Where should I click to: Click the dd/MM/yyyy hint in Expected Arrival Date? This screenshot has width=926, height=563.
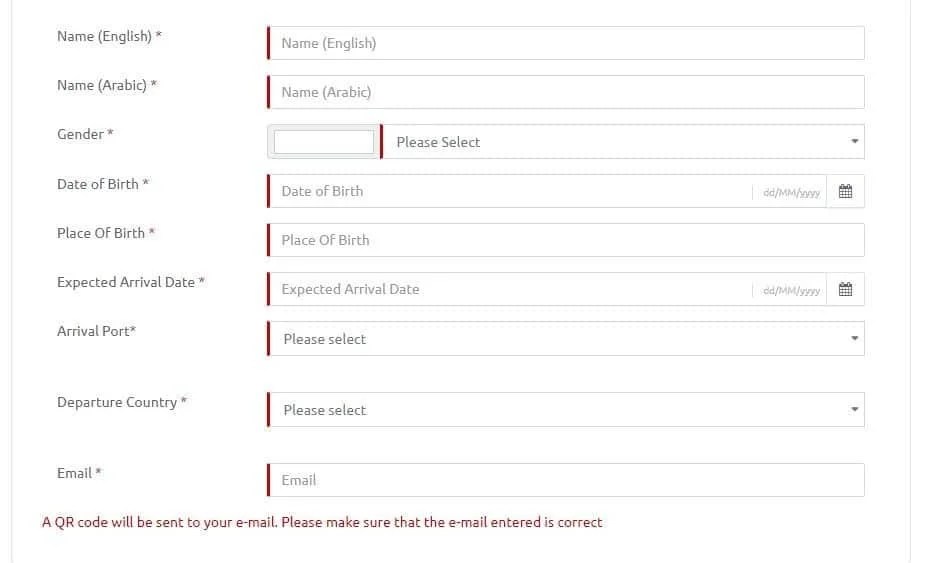[x=791, y=291]
